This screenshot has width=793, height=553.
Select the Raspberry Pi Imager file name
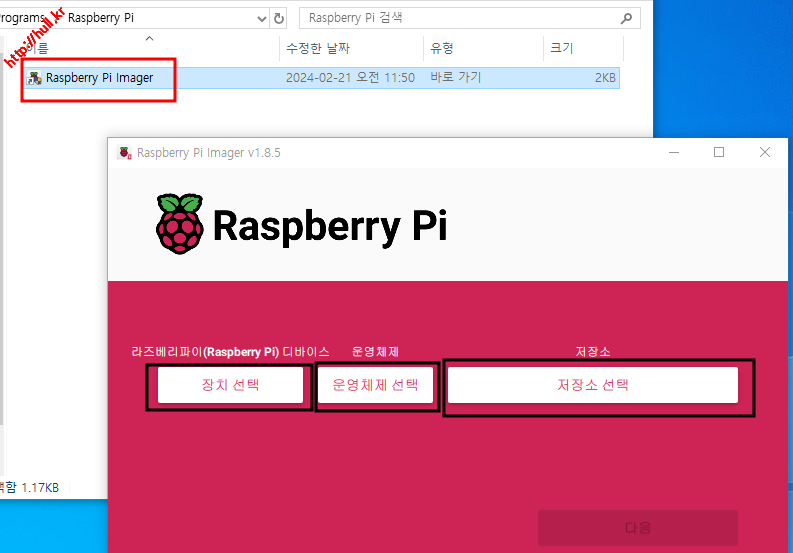tap(99, 78)
